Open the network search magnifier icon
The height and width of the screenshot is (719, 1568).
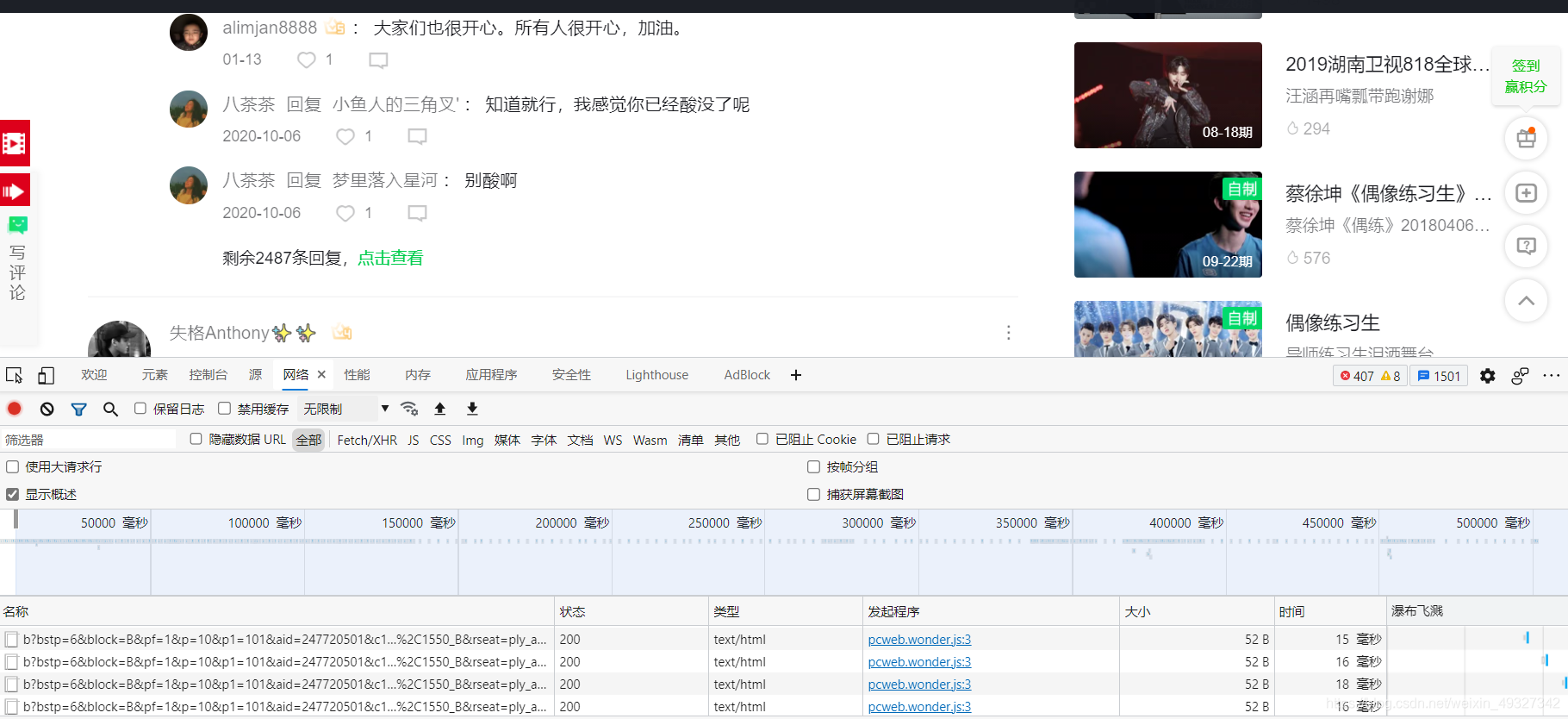tap(110, 409)
